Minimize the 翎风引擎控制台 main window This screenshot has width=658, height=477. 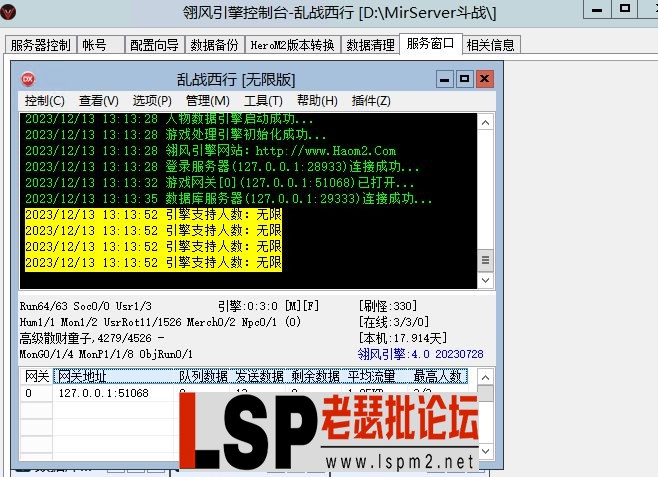(x=597, y=9)
